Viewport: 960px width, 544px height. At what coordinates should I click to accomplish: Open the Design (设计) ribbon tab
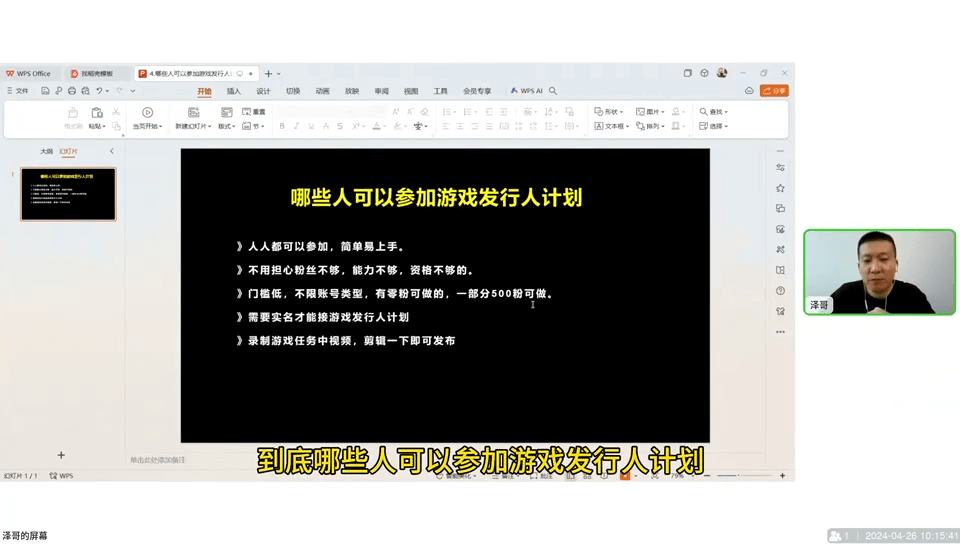pos(263,91)
